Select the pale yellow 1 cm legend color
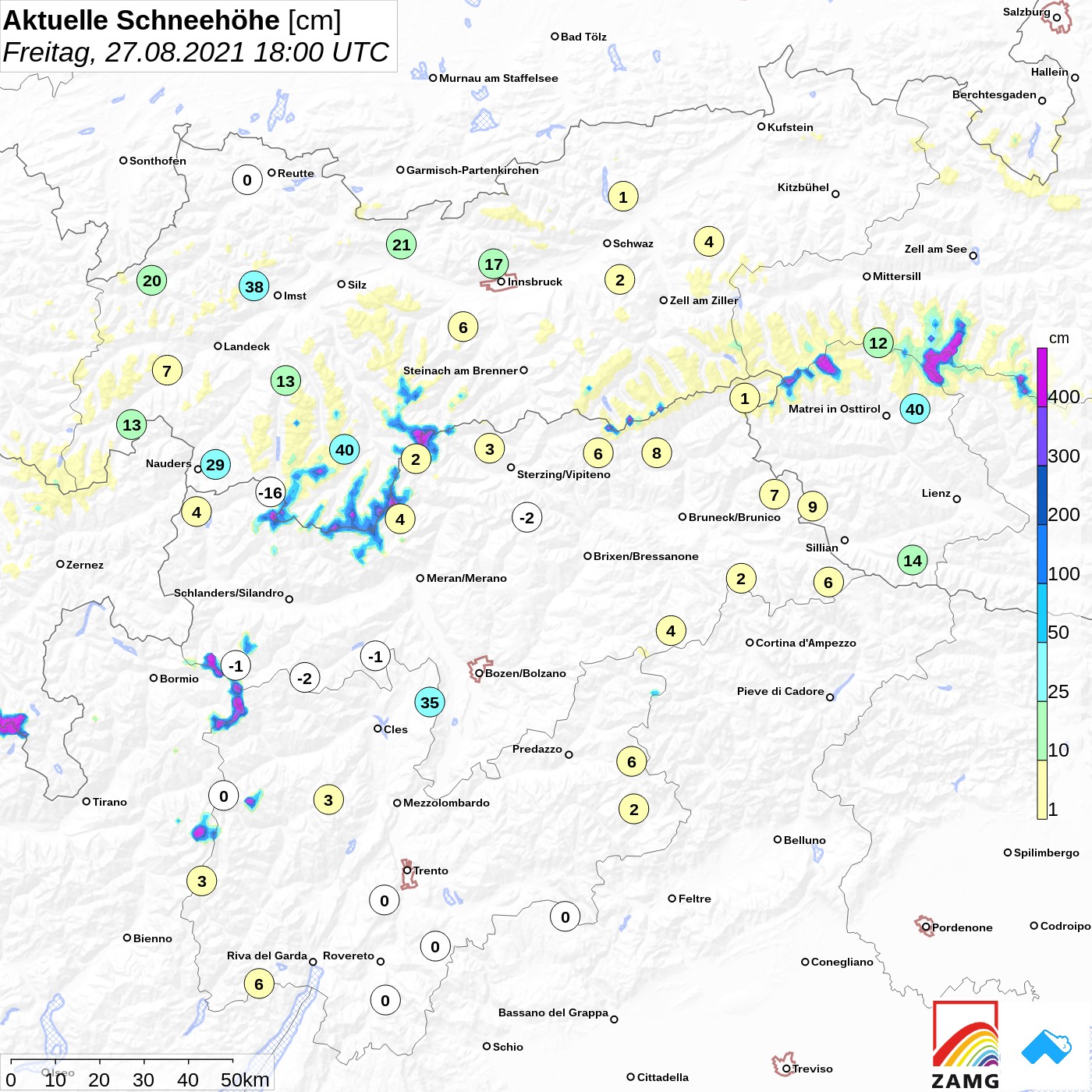1092x1092 pixels. (1042, 789)
